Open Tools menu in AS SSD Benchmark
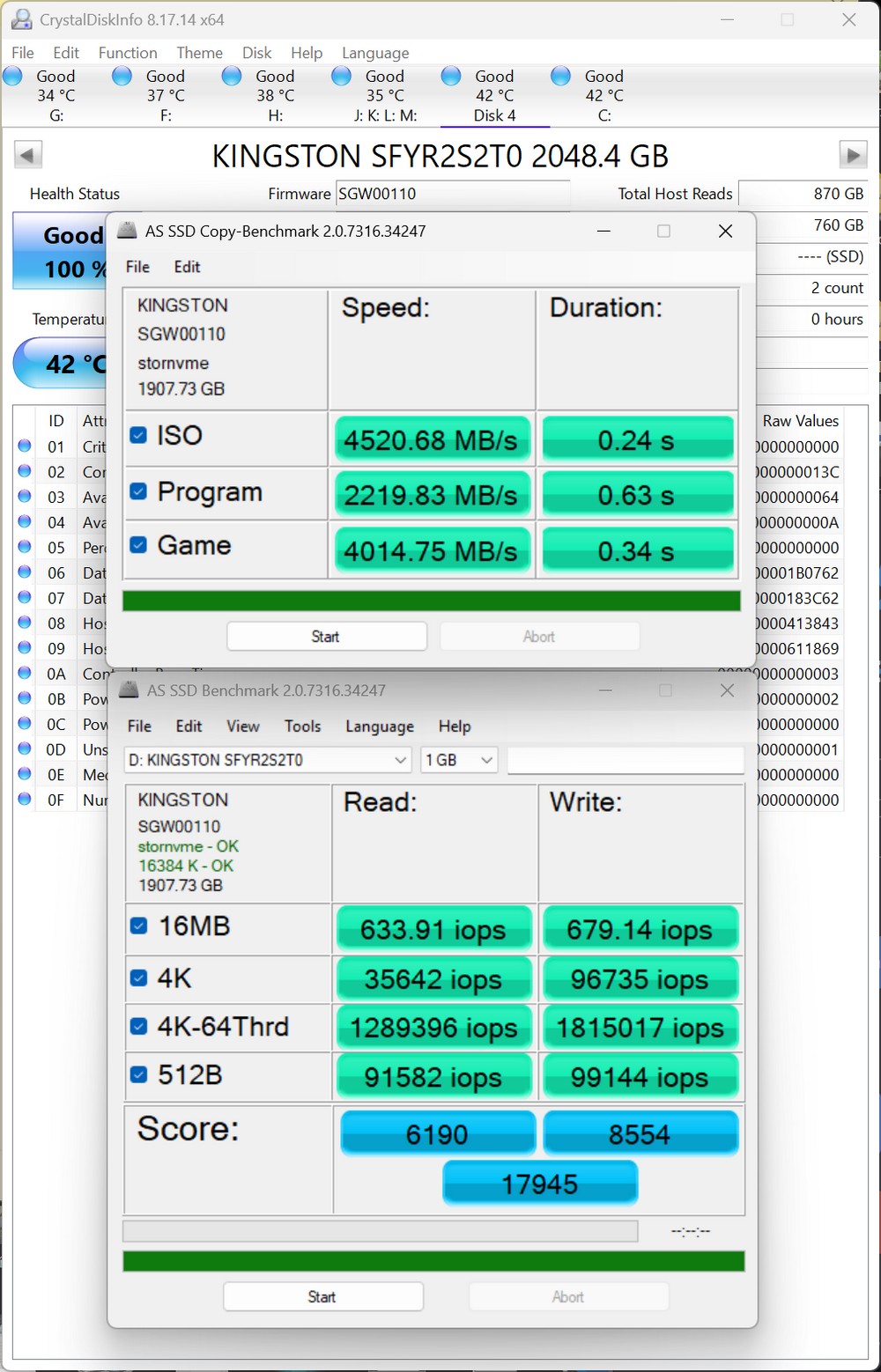Image resolution: width=881 pixels, height=1372 pixels. (x=302, y=727)
